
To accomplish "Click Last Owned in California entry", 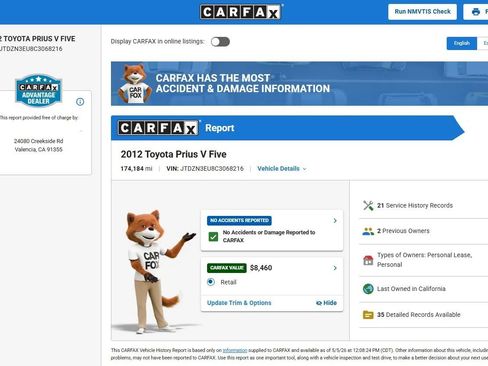I will click(411, 289).
